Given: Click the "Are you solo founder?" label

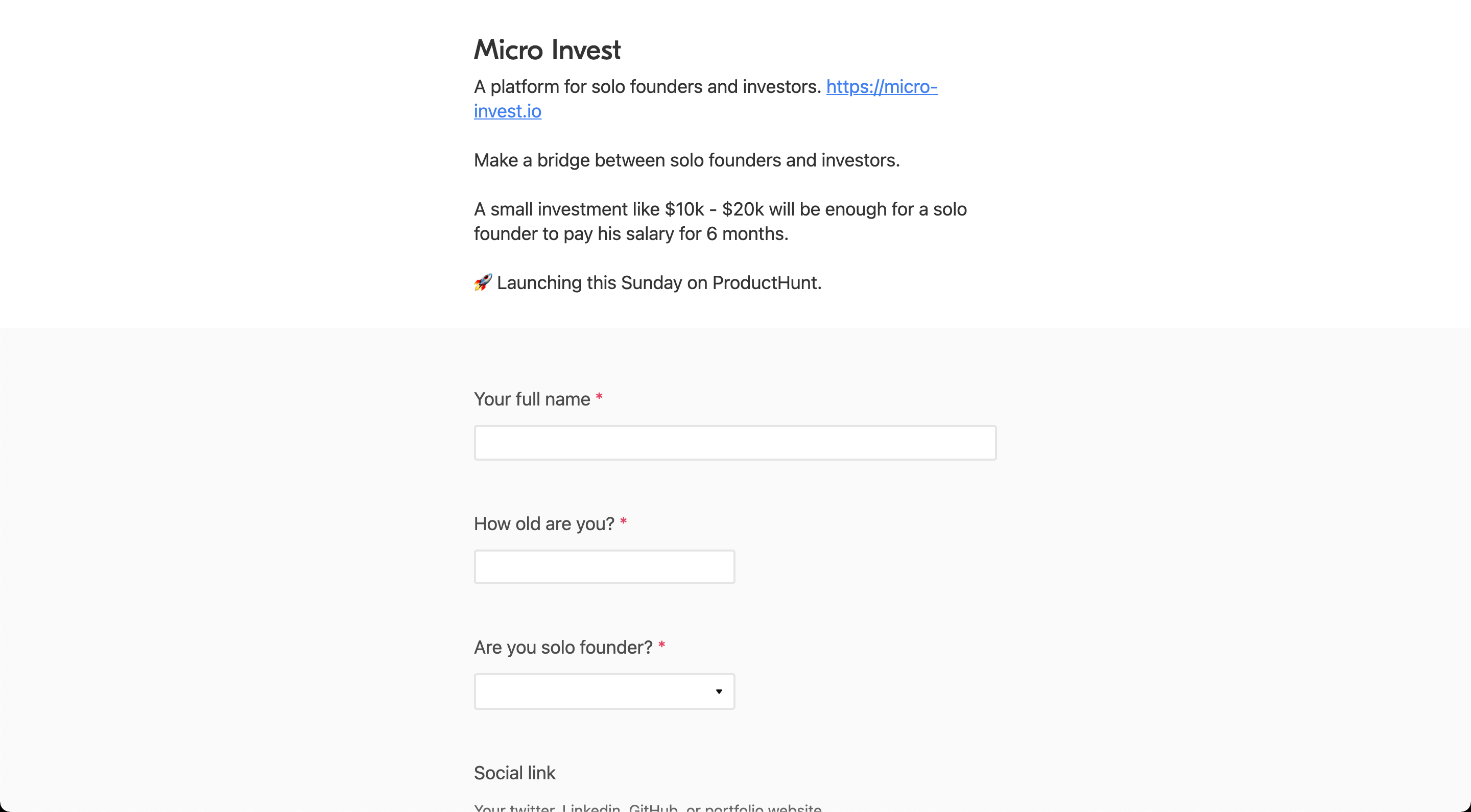Looking at the screenshot, I should click(x=562, y=647).
